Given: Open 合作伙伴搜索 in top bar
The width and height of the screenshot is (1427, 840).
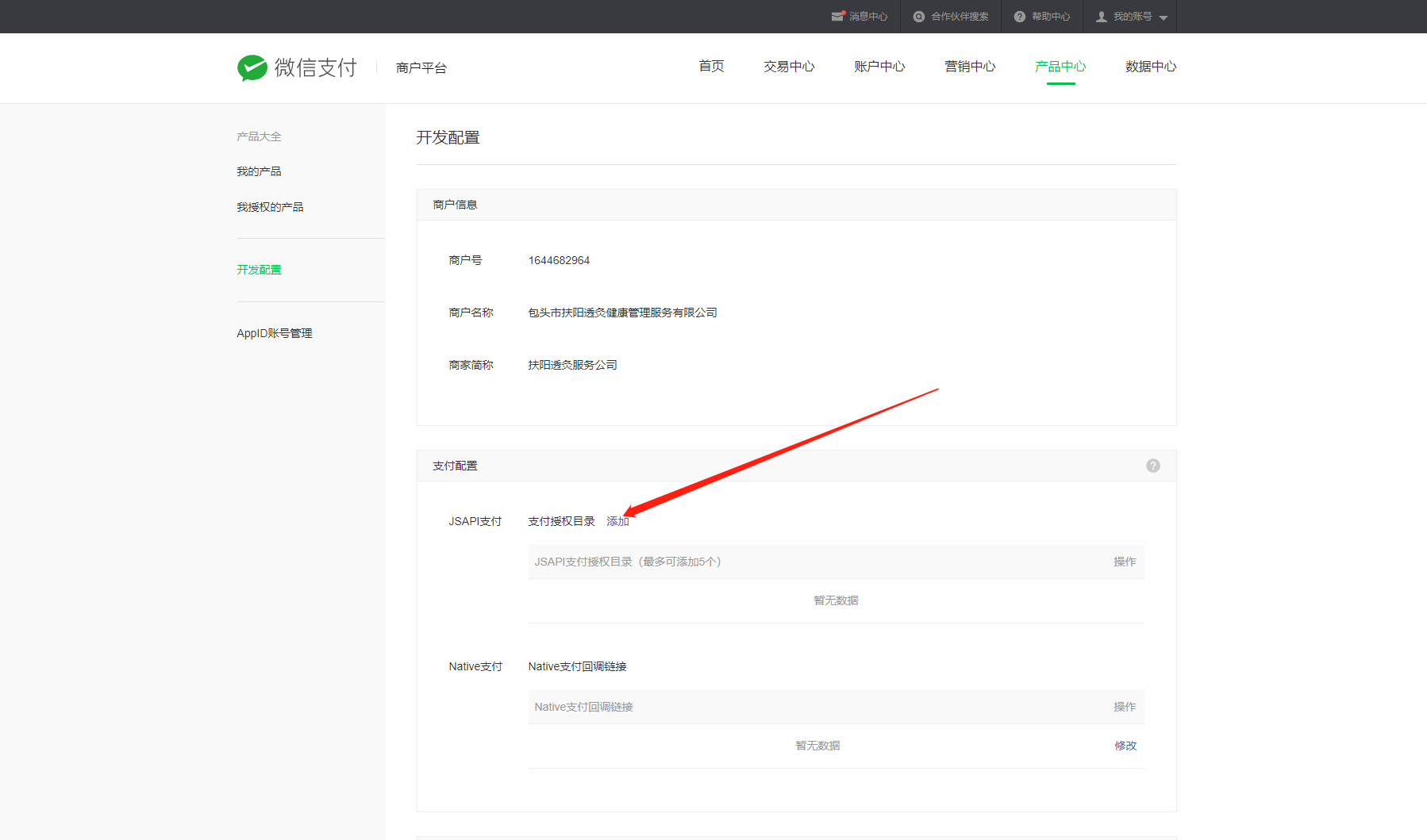Looking at the screenshot, I should (960, 17).
